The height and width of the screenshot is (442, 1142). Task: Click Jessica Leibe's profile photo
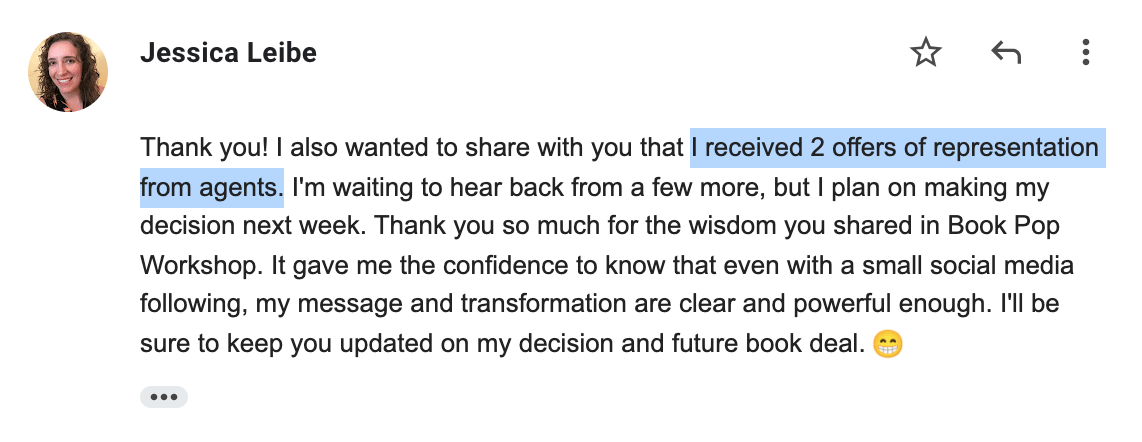click(68, 71)
